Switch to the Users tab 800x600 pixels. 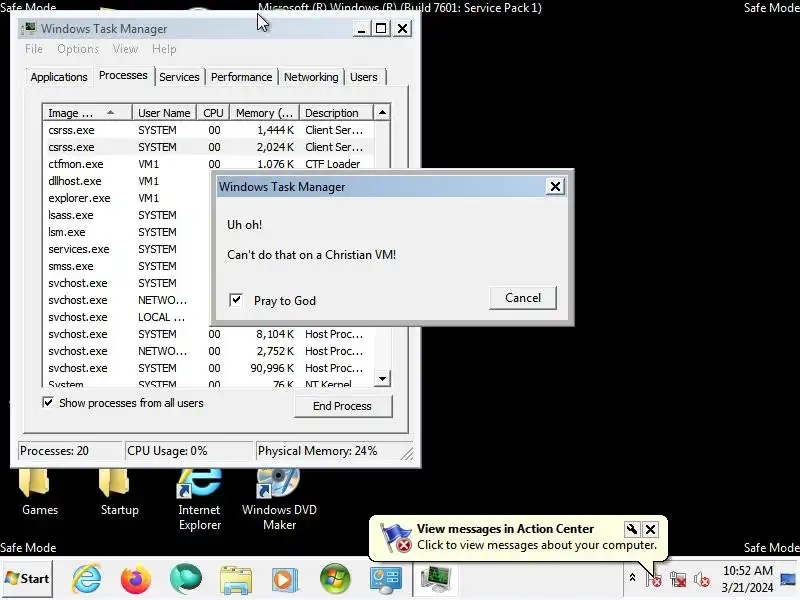coord(364,77)
